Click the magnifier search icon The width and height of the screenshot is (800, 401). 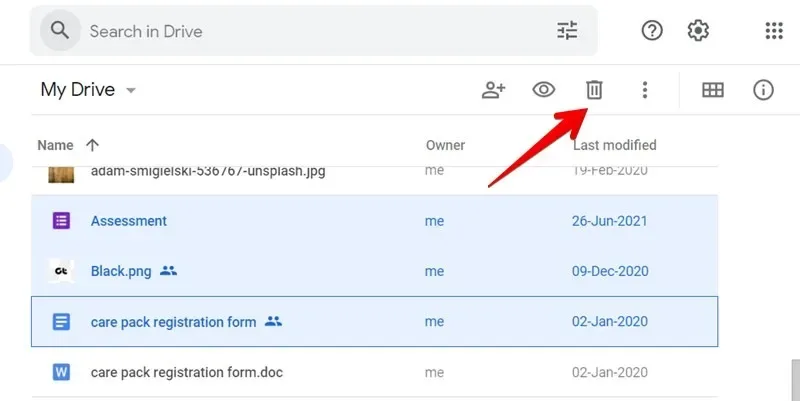click(60, 31)
